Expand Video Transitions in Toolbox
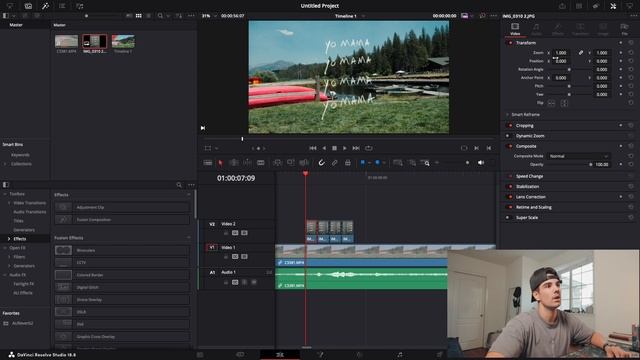Image resolution: width=640 pixels, height=360 pixels. tap(9, 203)
